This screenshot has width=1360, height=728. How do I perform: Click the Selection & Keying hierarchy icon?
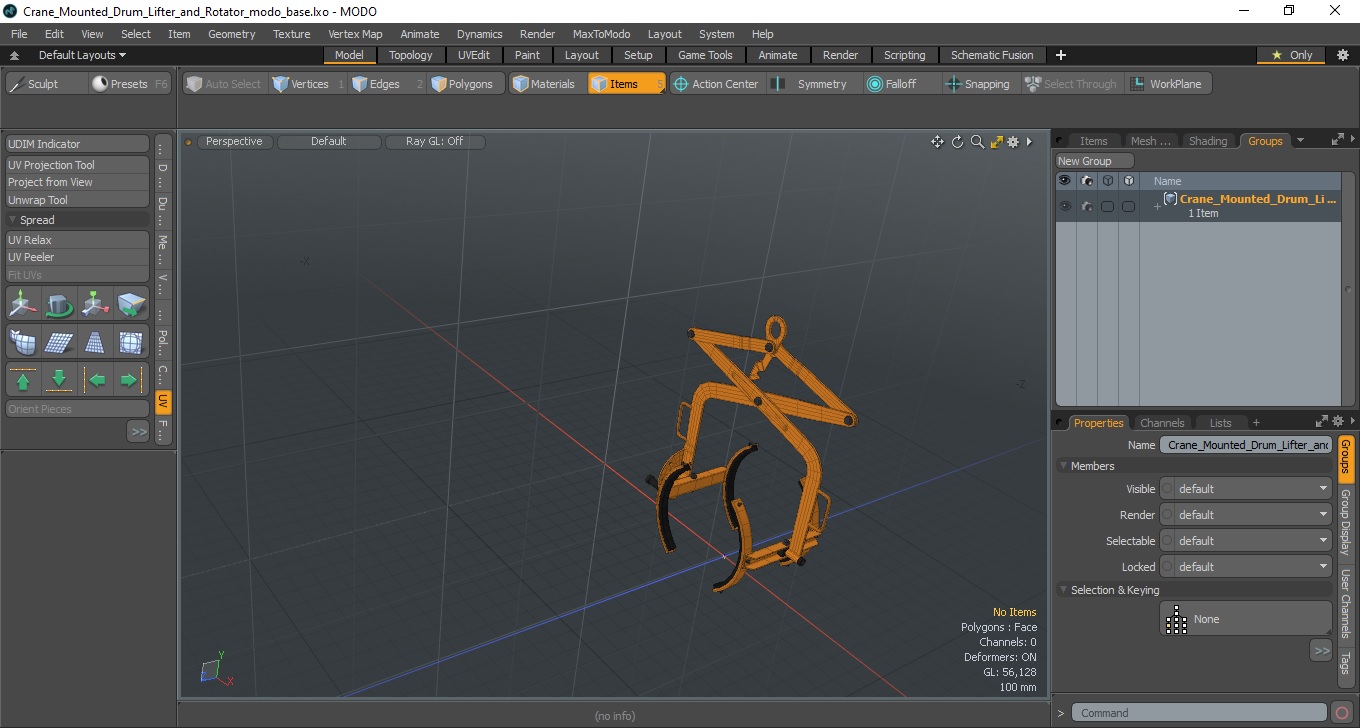tap(1177, 619)
